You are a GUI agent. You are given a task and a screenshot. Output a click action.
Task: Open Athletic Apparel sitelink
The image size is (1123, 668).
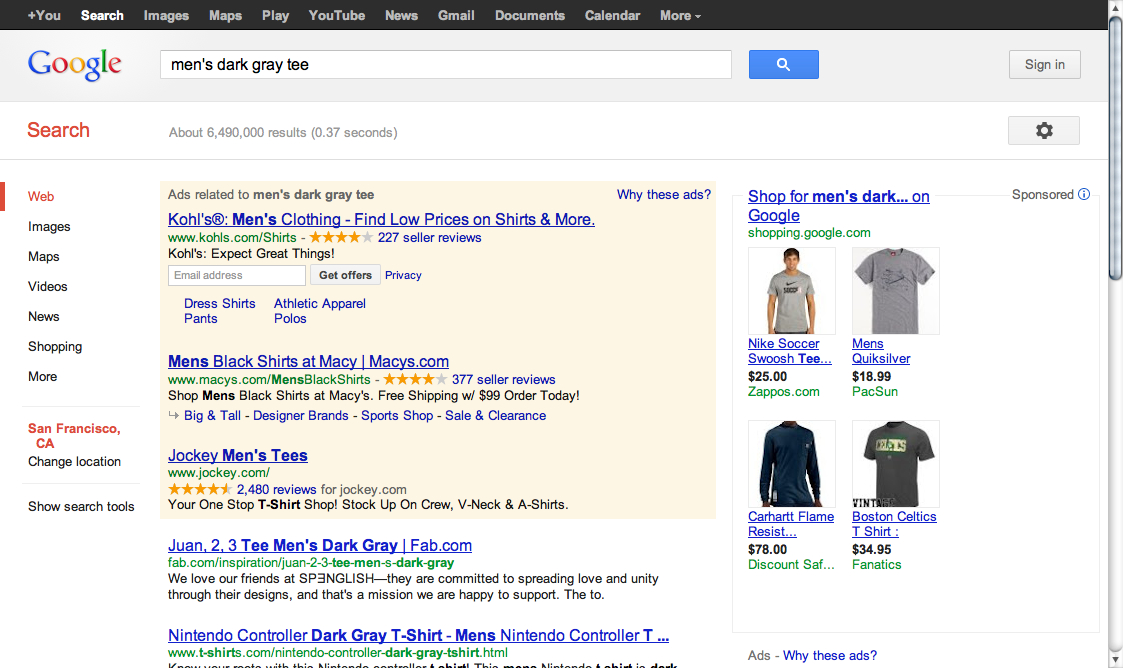pyautogui.click(x=319, y=304)
